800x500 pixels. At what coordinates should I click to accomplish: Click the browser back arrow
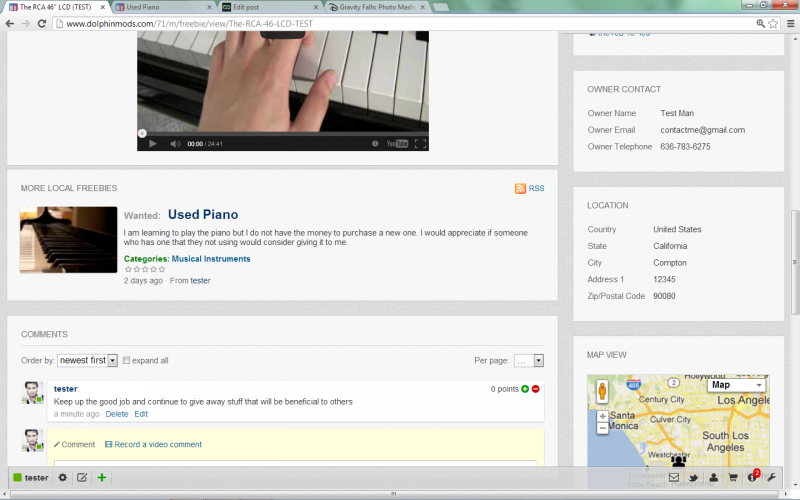point(10,23)
